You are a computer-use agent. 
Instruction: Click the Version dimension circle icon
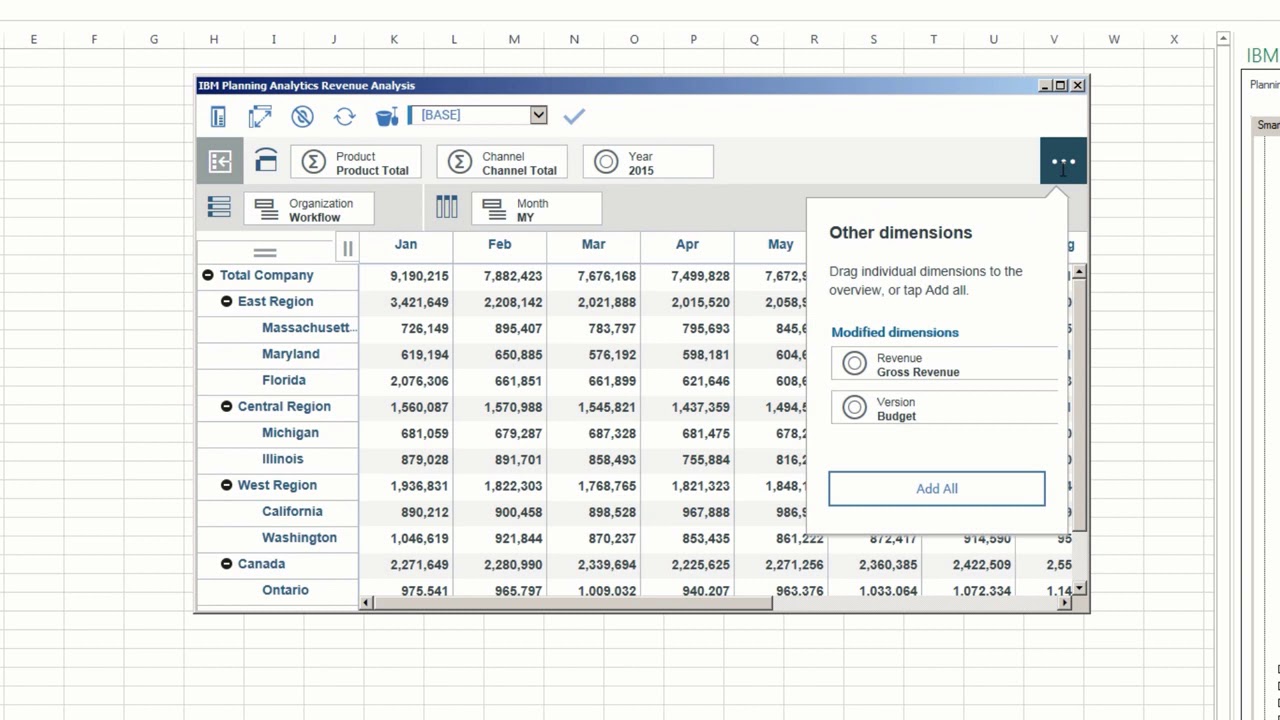[854, 407]
